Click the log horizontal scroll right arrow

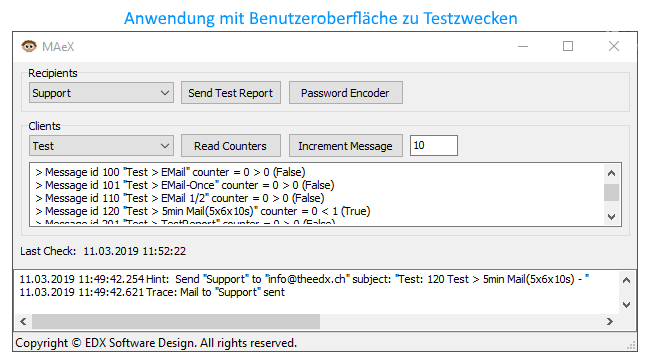pos(610,321)
